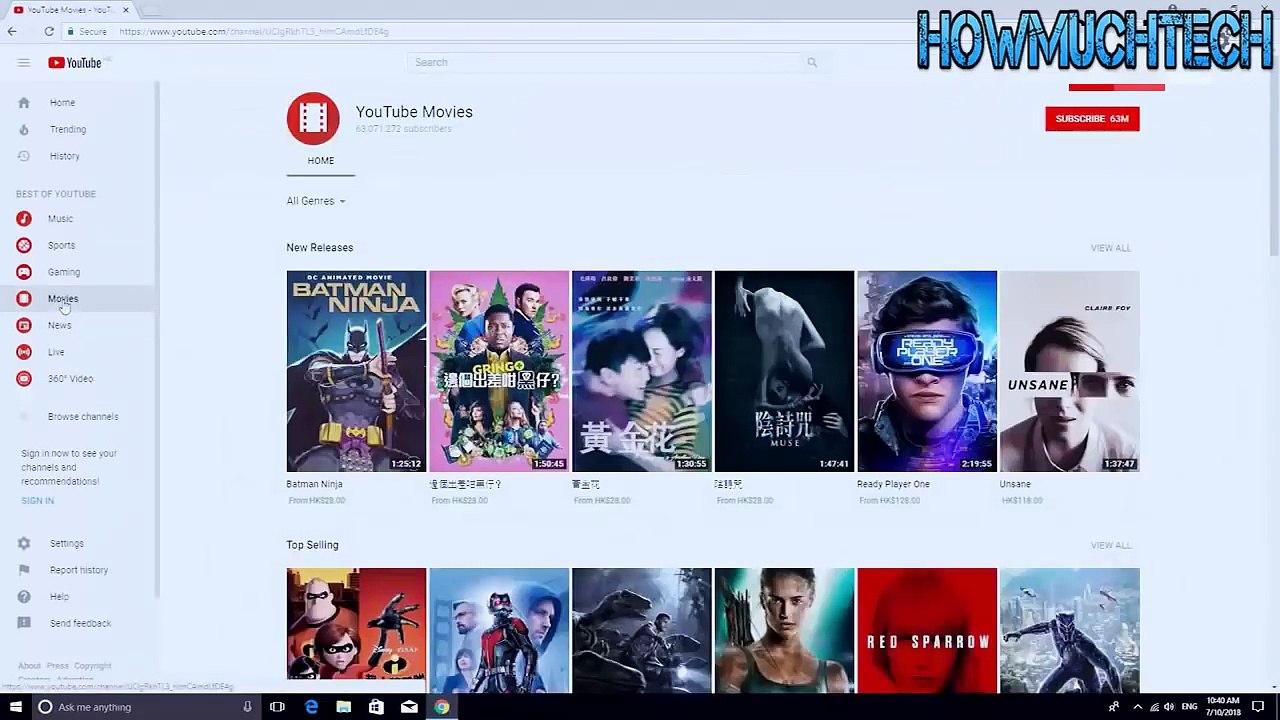
Task: Click View All for Top Selling
Action: (1110, 545)
